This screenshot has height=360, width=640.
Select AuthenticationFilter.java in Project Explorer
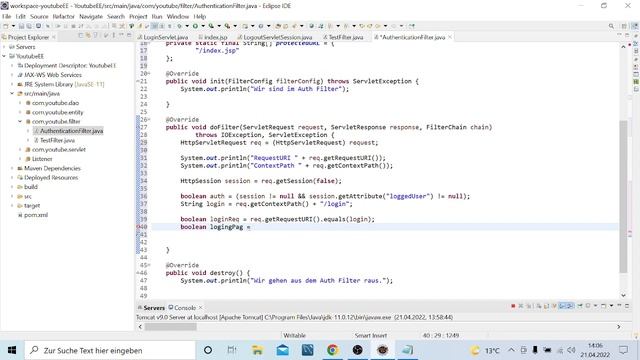68,131
